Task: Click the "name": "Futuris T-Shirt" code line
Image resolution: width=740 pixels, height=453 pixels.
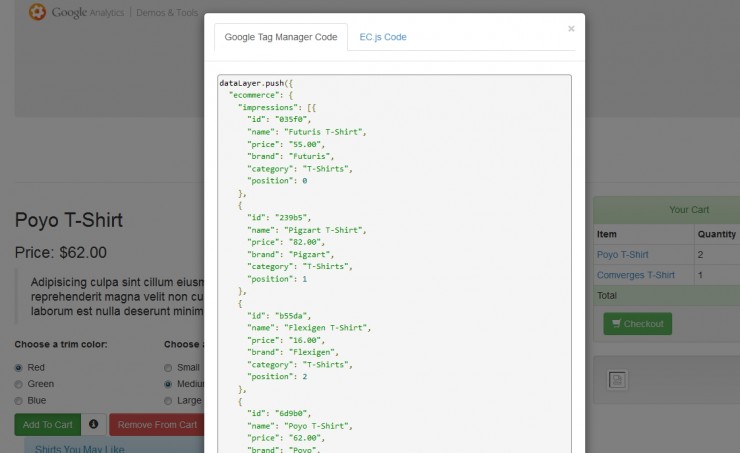Action: click(307, 132)
